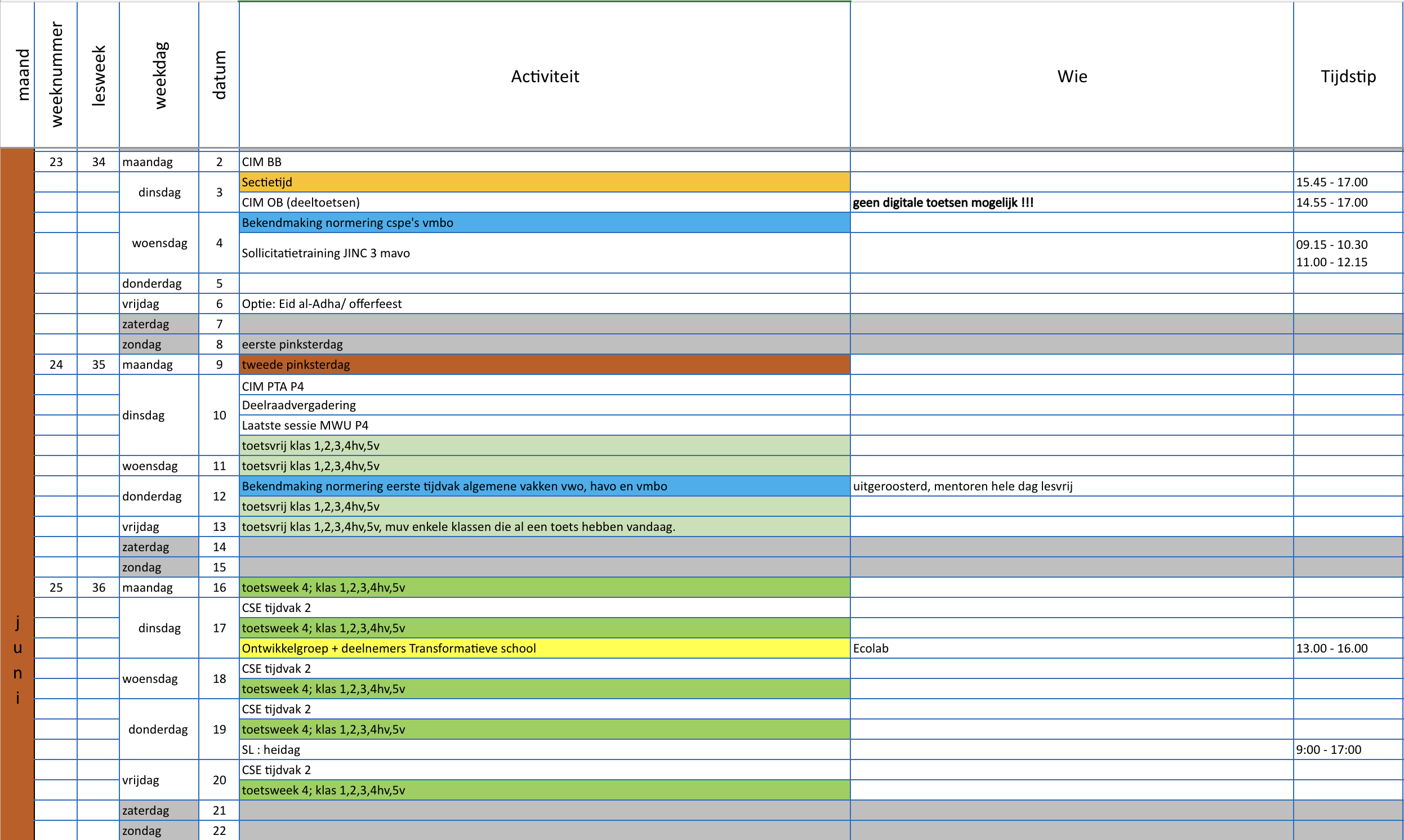Select the 9:00 - 17:00 time cell
Viewport: 1404px width, 840px height.
pos(1348,750)
